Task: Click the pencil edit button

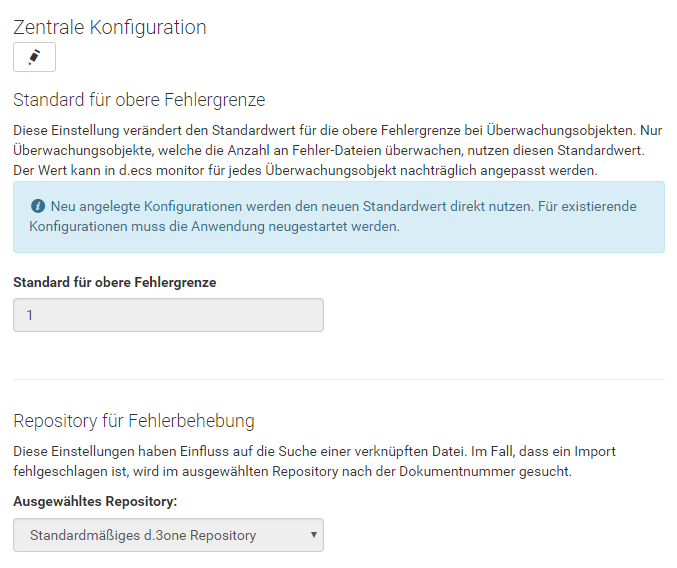Action: (x=35, y=57)
